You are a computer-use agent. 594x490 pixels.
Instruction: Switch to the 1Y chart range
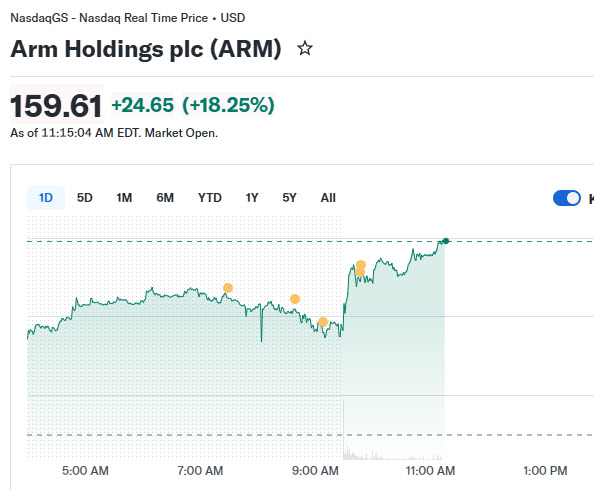click(252, 198)
